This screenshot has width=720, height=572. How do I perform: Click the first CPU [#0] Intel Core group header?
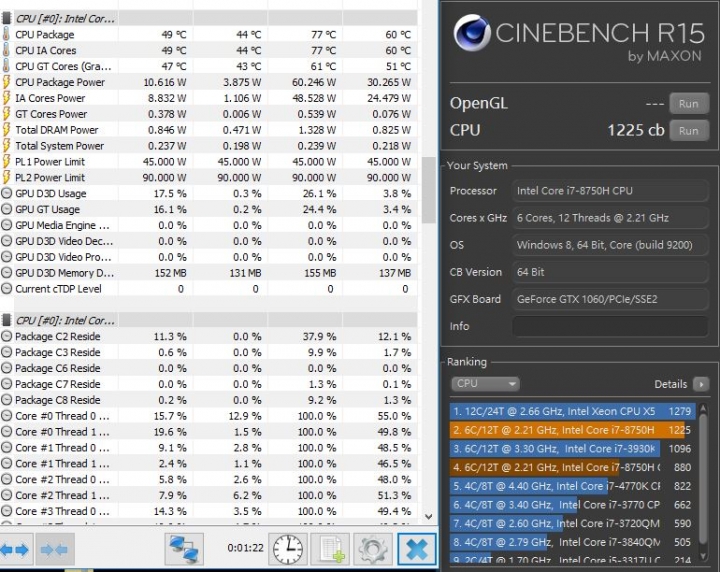[x=65, y=19]
